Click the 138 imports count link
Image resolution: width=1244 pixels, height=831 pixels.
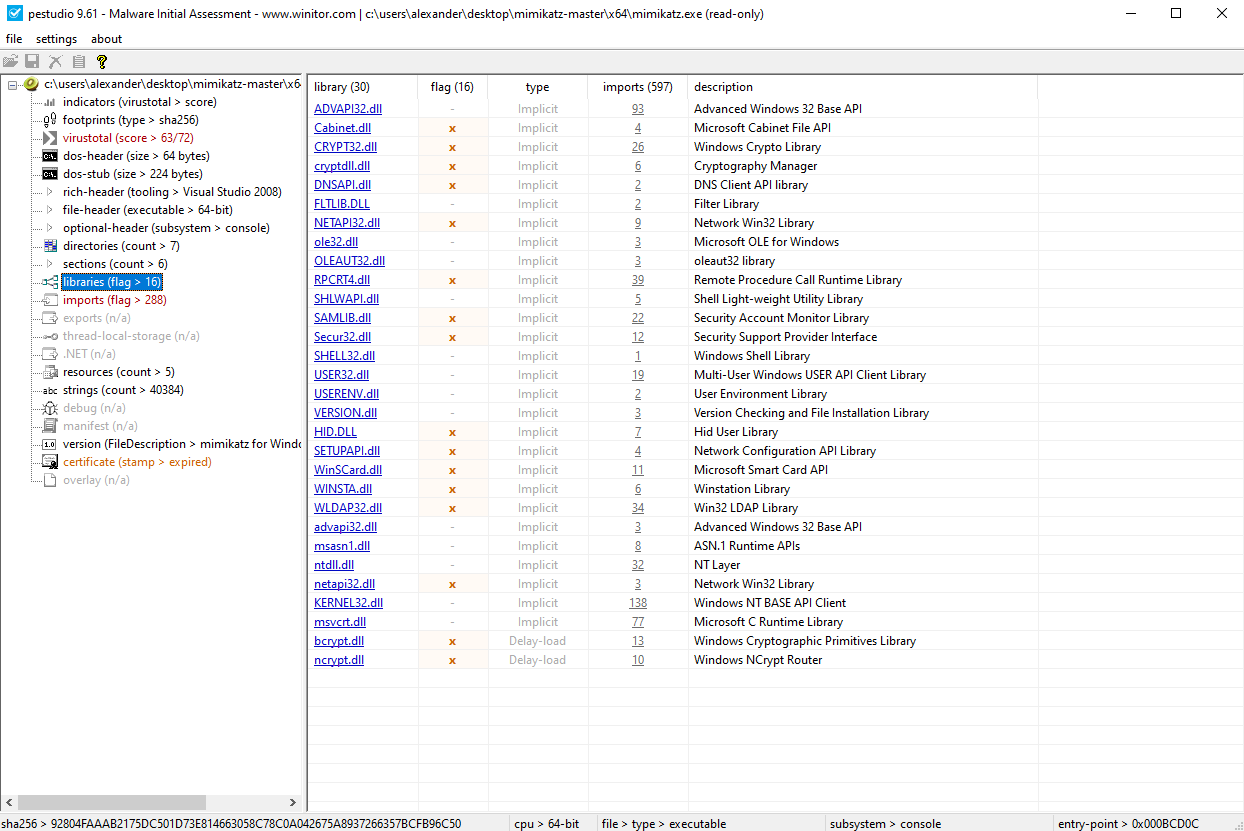[x=638, y=603]
